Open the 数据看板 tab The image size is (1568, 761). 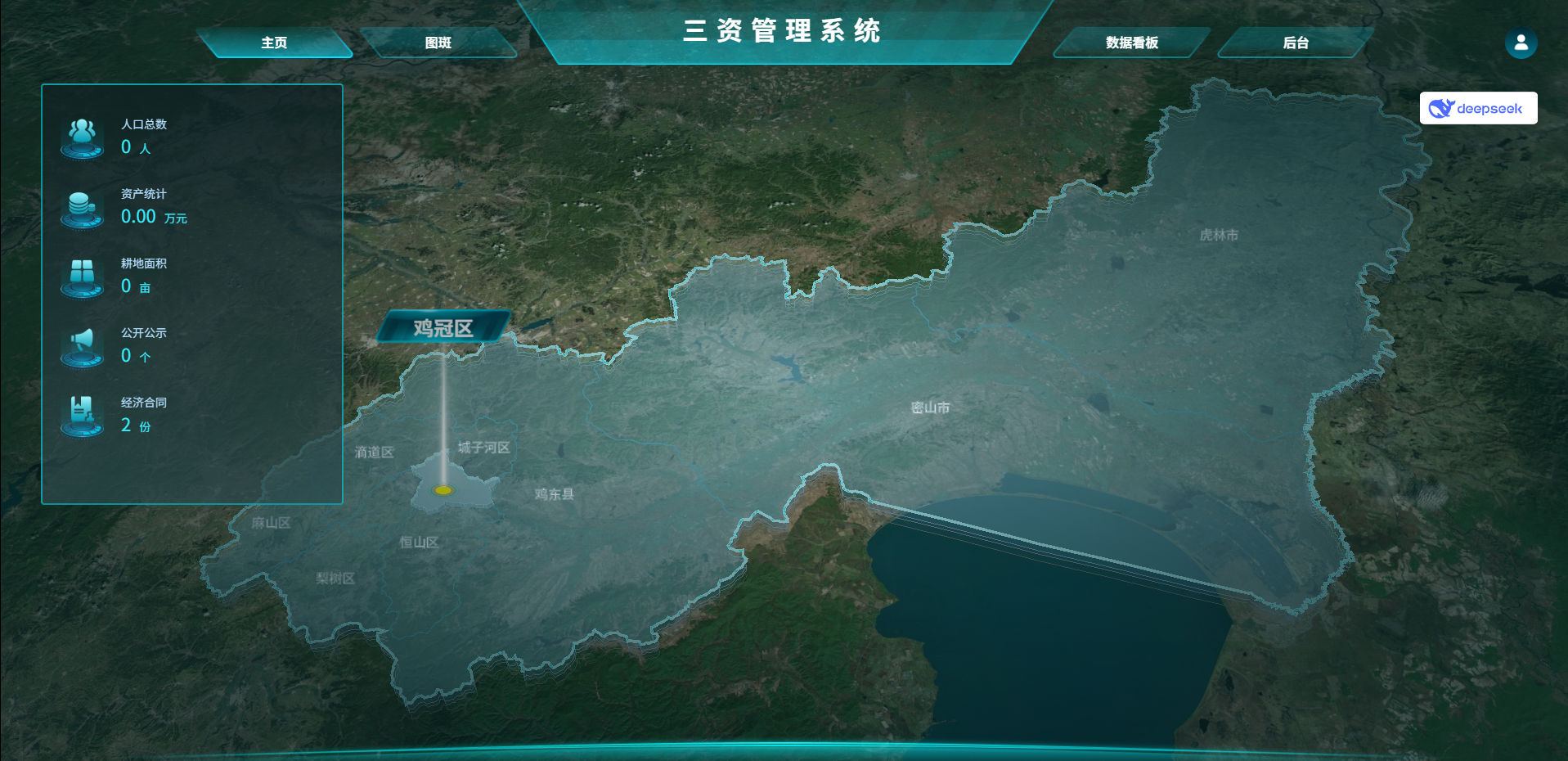click(1132, 43)
